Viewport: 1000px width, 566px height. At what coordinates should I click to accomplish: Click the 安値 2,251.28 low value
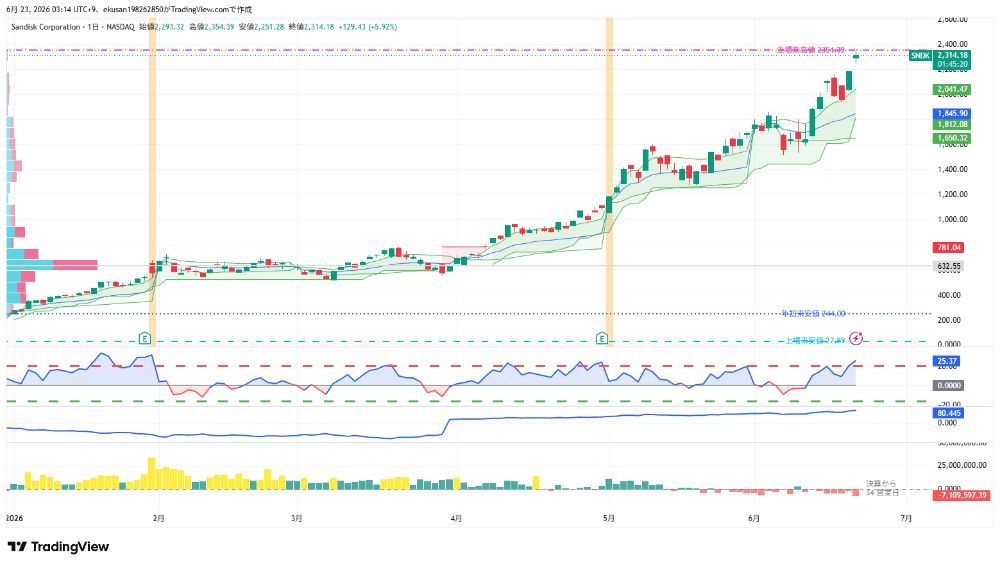coord(261,27)
